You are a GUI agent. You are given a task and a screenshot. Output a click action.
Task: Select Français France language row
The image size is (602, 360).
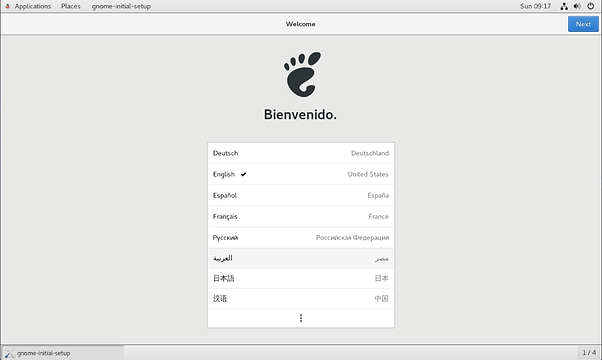(301, 216)
